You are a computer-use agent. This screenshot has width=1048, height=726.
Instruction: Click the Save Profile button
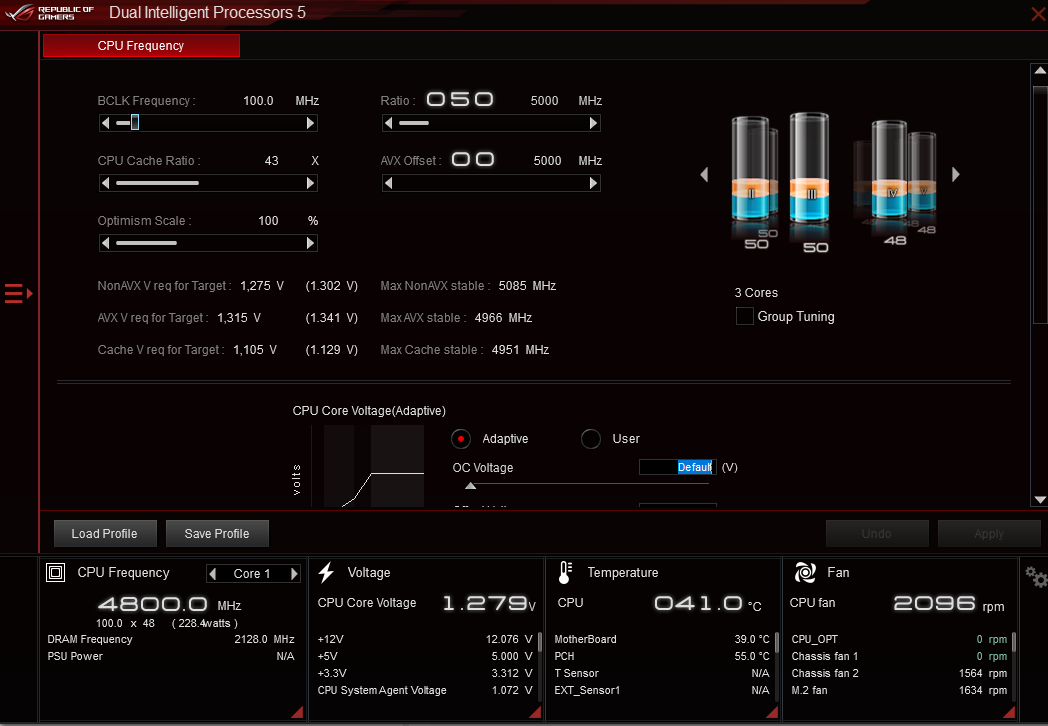point(217,533)
